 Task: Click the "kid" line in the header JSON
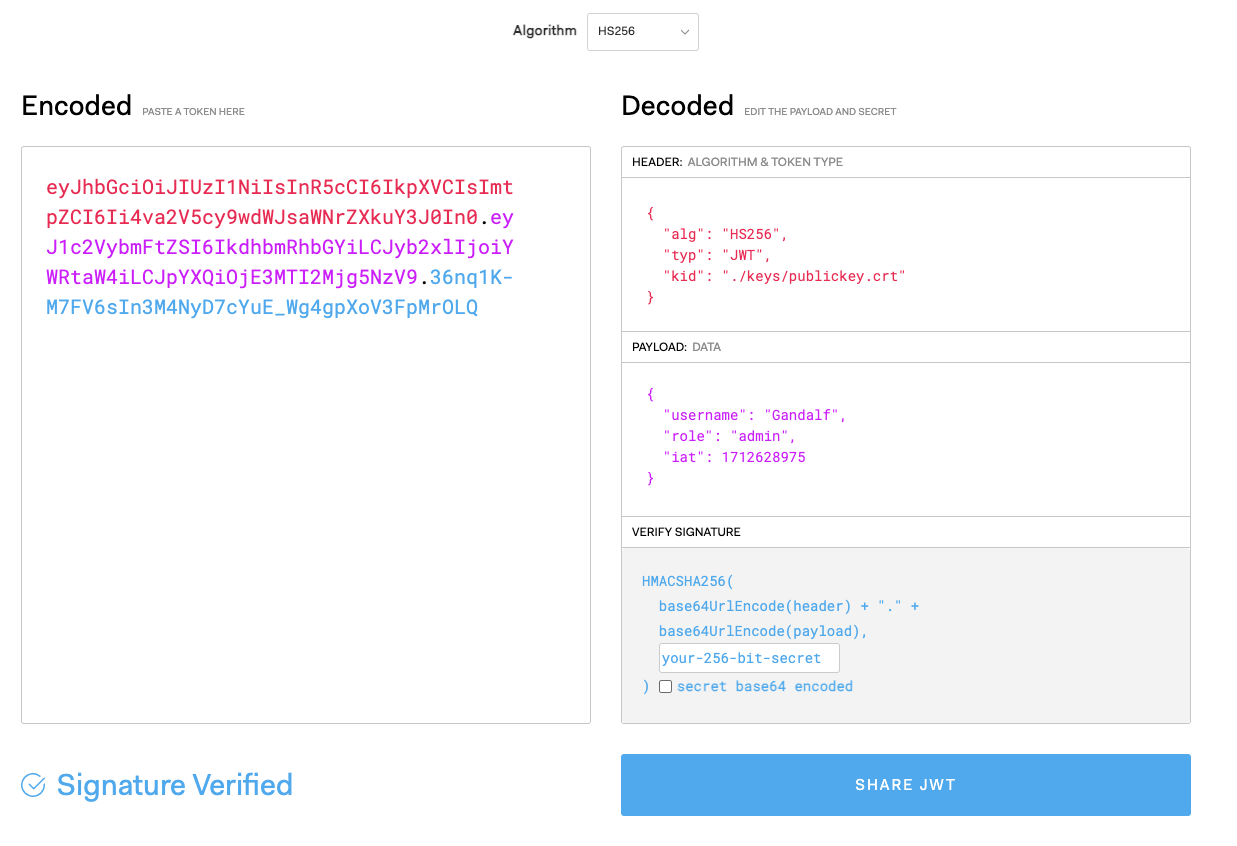783,276
